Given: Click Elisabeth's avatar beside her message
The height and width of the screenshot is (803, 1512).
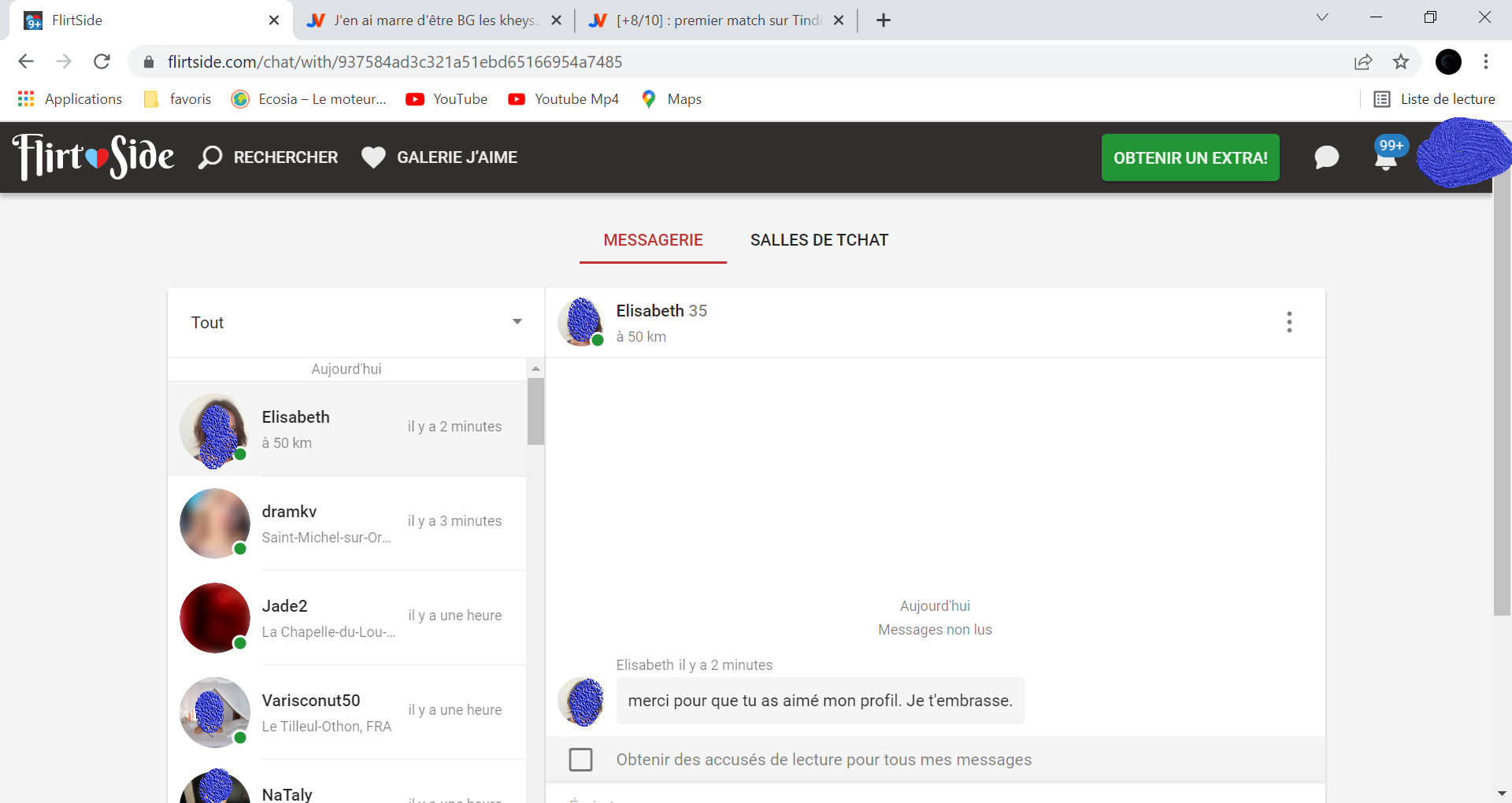Looking at the screenshot, I should point(581,701).
